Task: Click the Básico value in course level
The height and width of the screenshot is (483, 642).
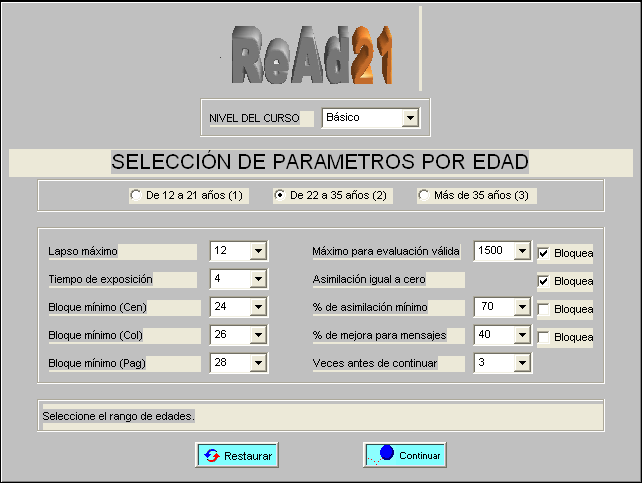Action: (343, 117)
